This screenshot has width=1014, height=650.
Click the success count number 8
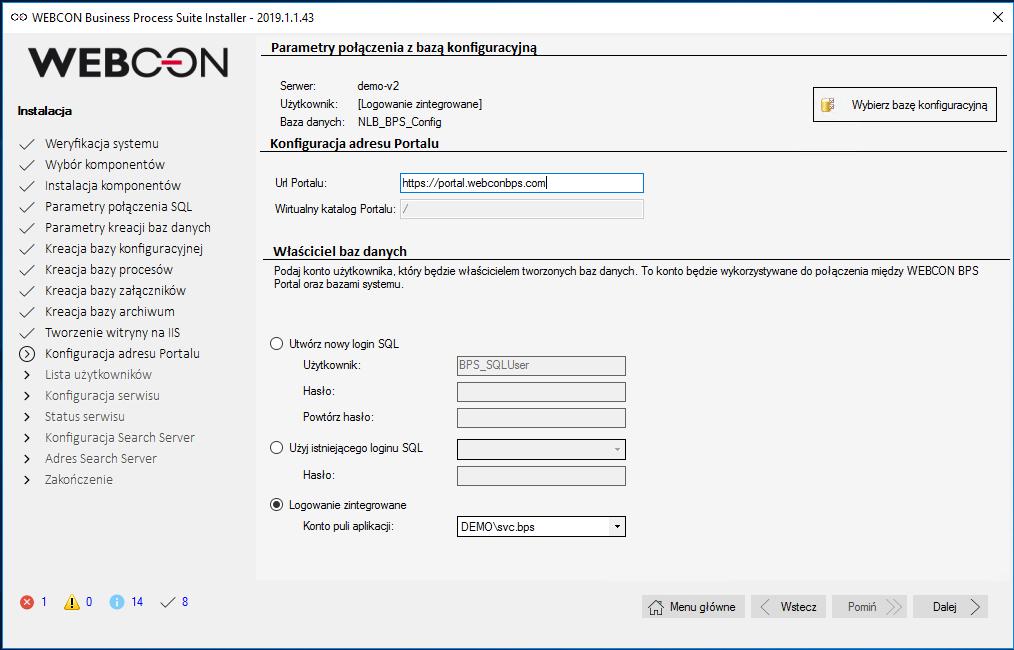tap(185, 602)
